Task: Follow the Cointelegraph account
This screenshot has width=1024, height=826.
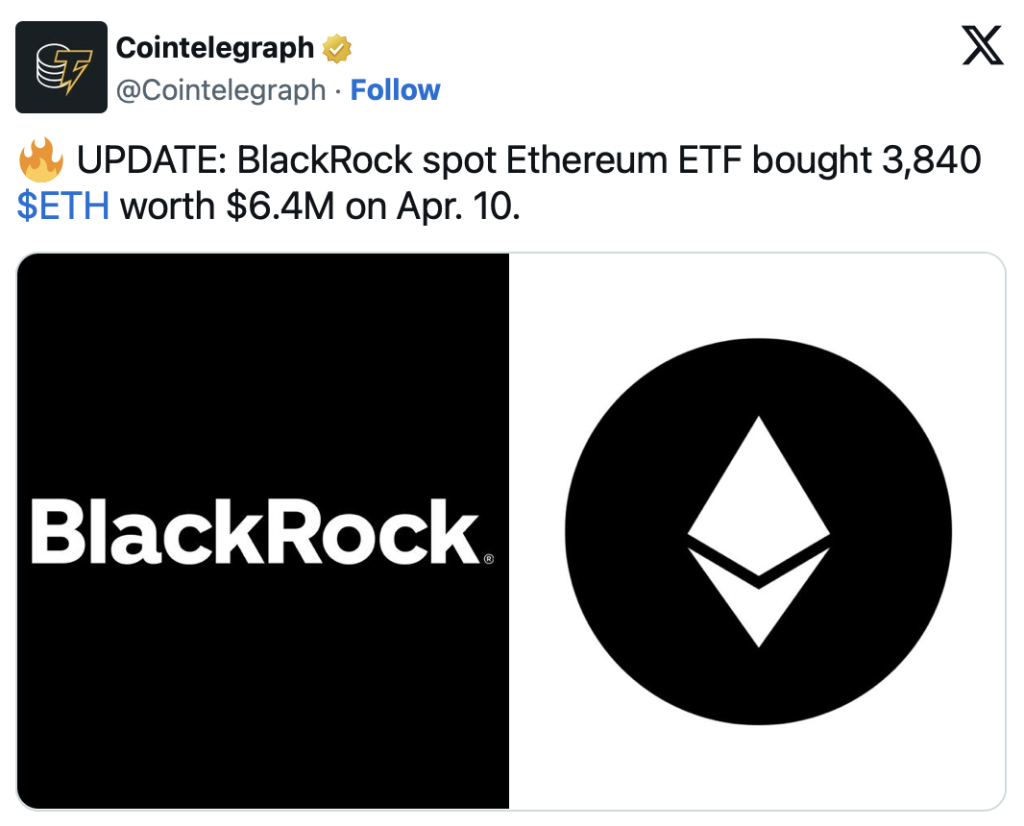Action: pos(395,90)
